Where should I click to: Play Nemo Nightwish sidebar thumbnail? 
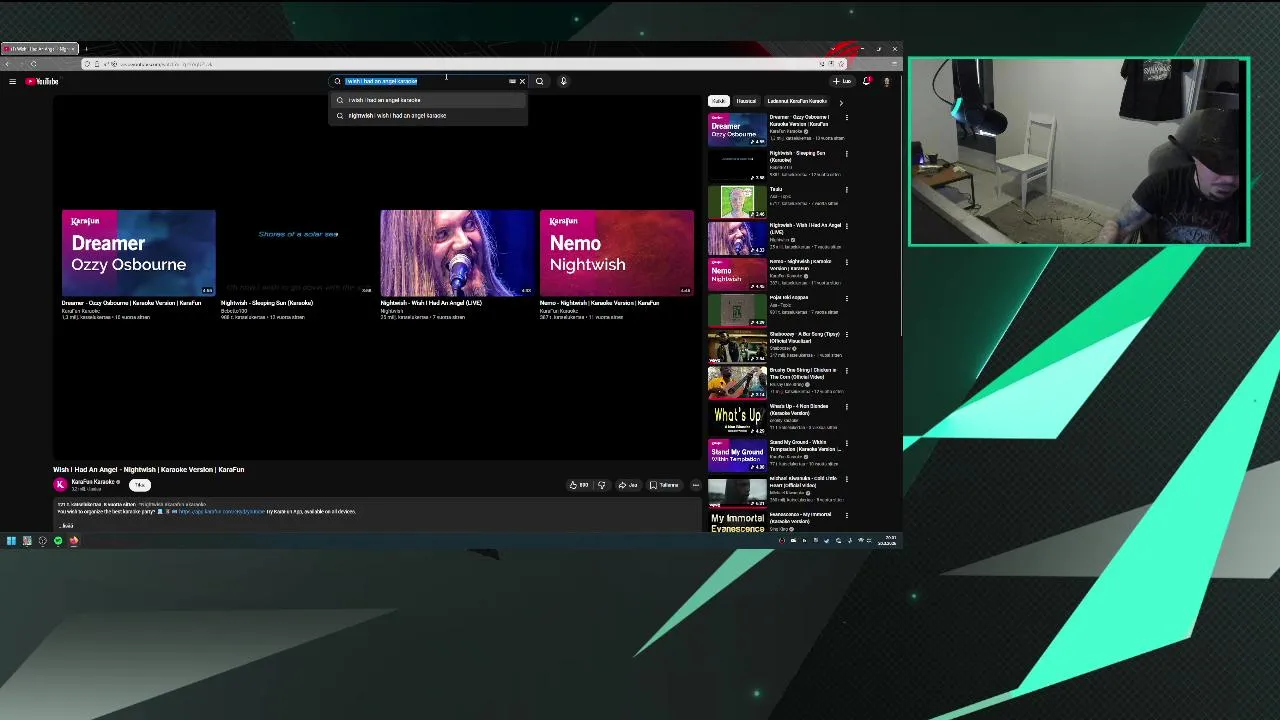(737, 274)
